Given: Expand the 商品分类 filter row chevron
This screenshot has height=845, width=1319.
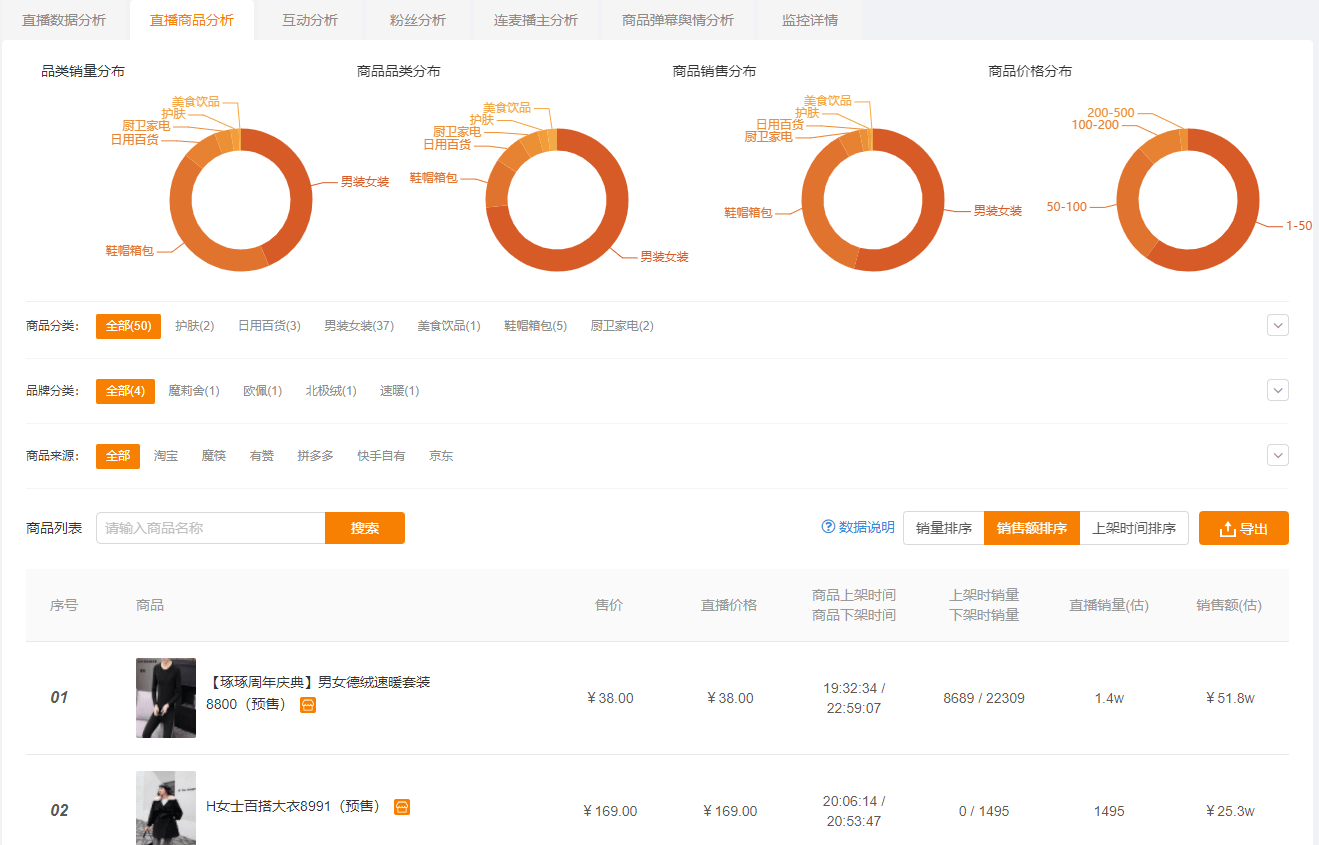Looking at the screenshot, I should click(x=1277, y=325).
